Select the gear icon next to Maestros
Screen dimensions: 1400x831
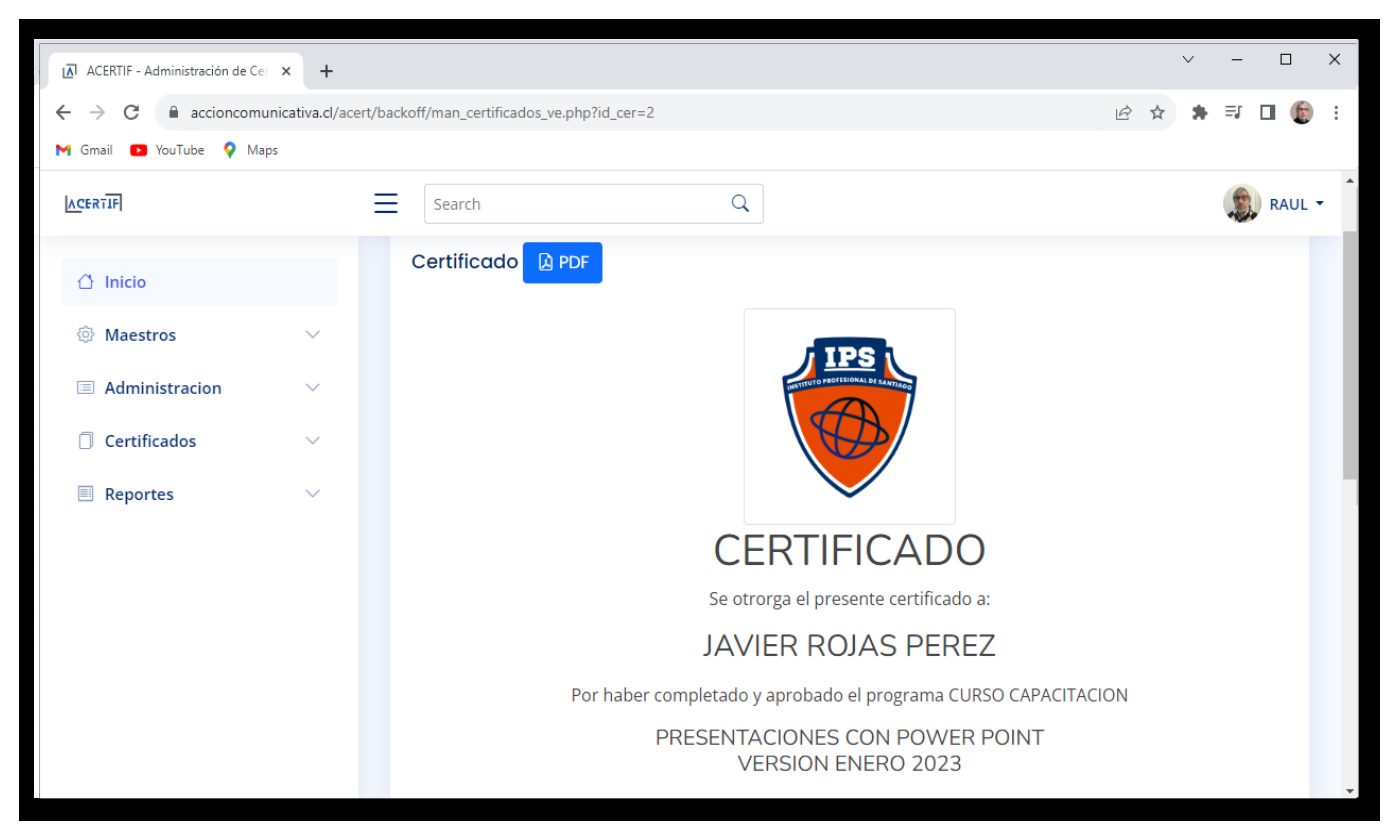(86, 334)
